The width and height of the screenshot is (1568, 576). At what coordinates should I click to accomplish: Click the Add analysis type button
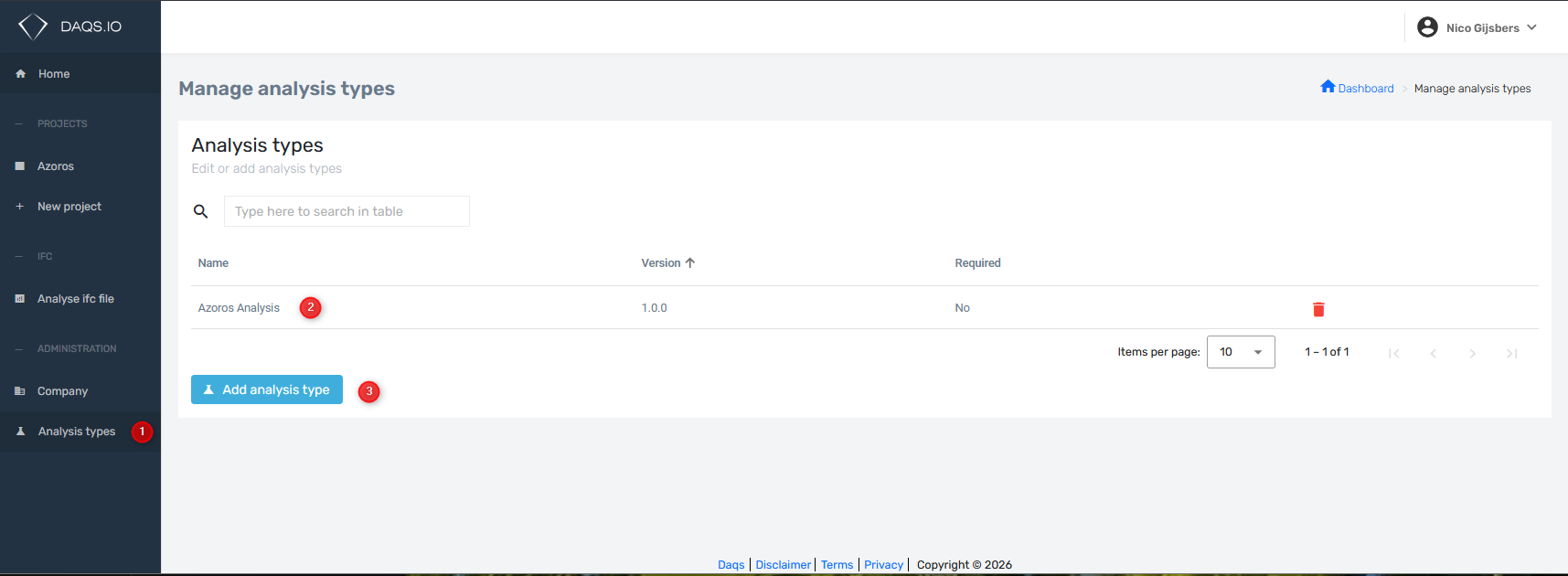(x=267, y=389)
